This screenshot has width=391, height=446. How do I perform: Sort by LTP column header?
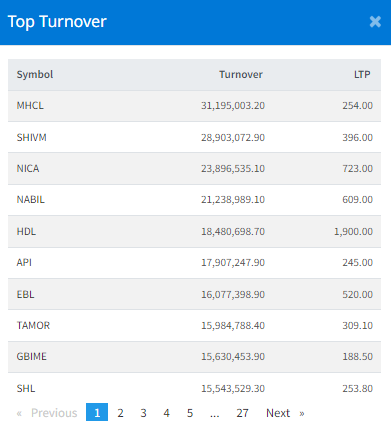[x=362, y=74]
